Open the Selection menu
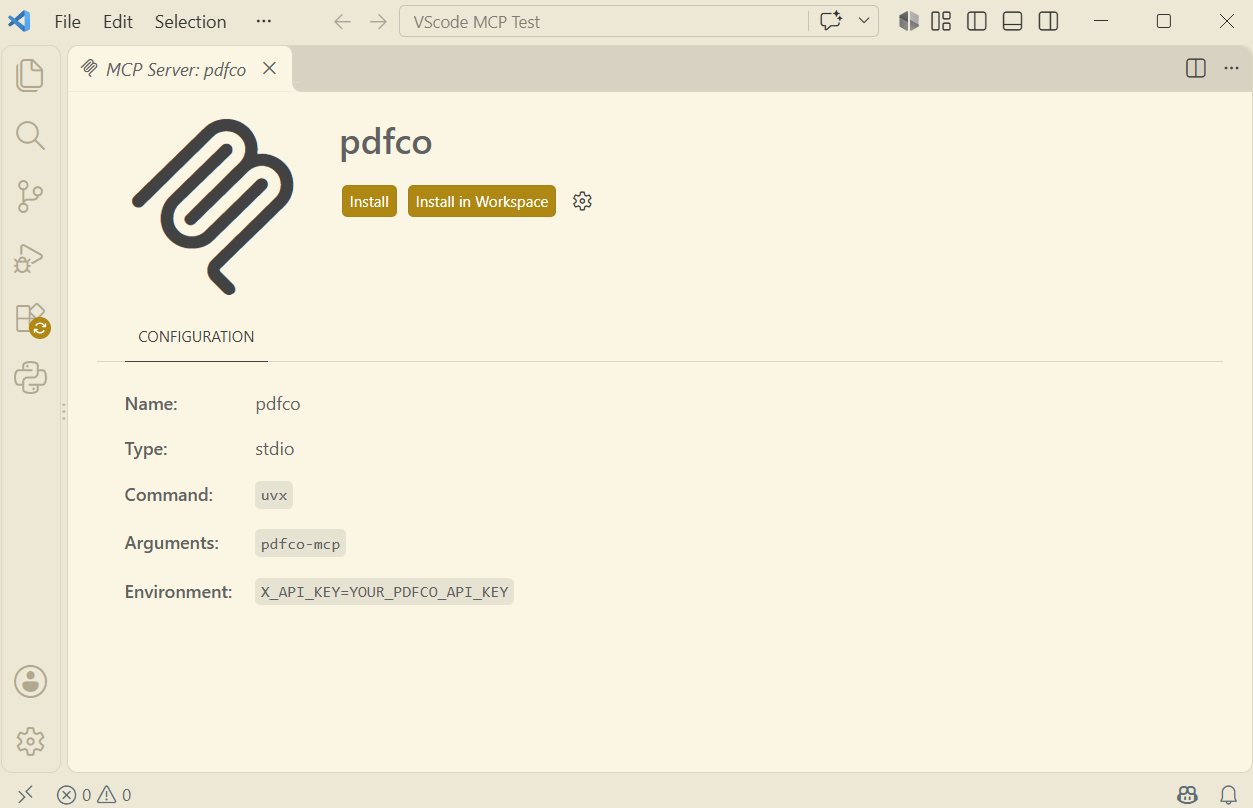The image size is (1253, 808). click(190, 21)
